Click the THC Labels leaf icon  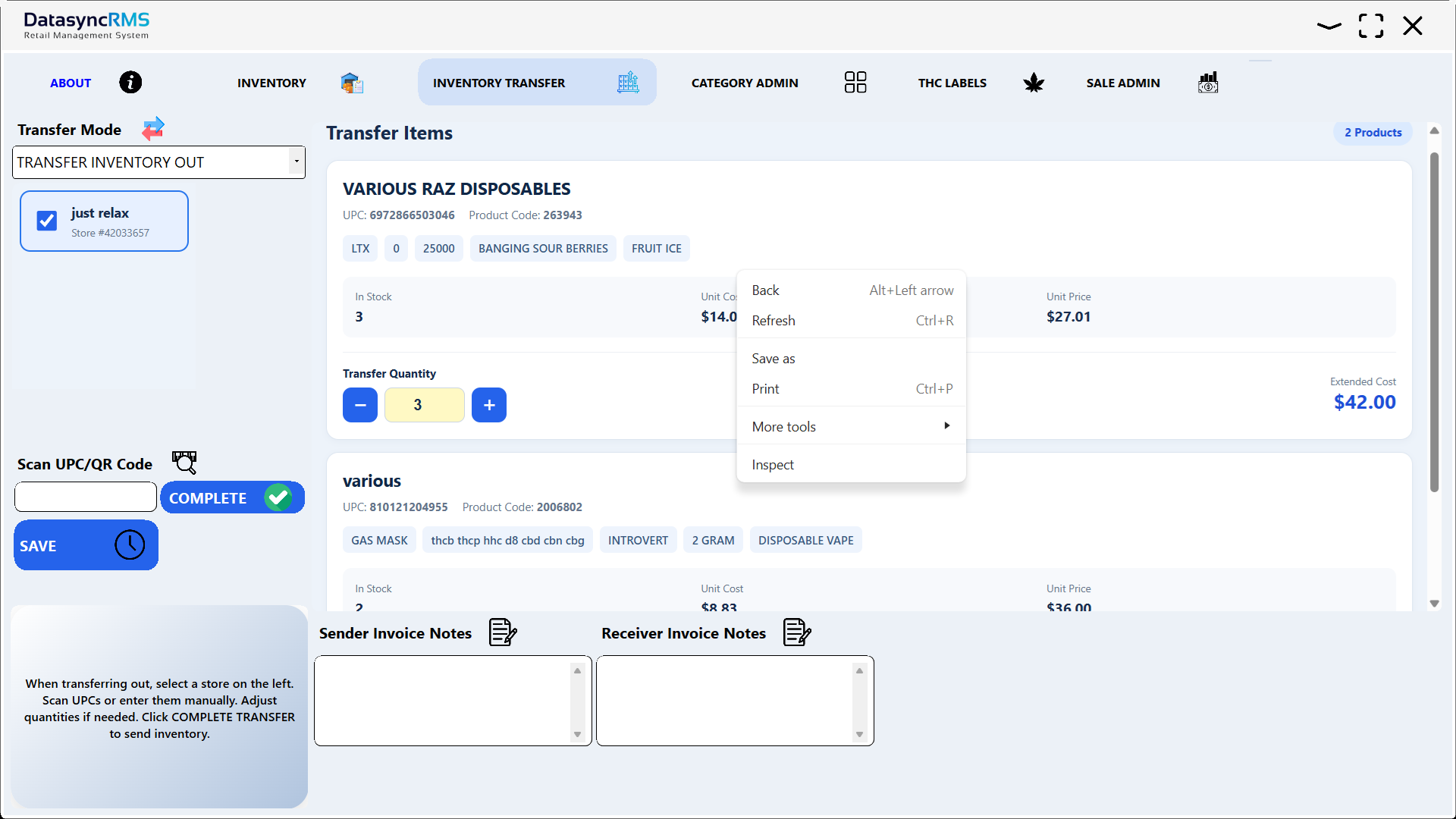tap(1034, 83)
